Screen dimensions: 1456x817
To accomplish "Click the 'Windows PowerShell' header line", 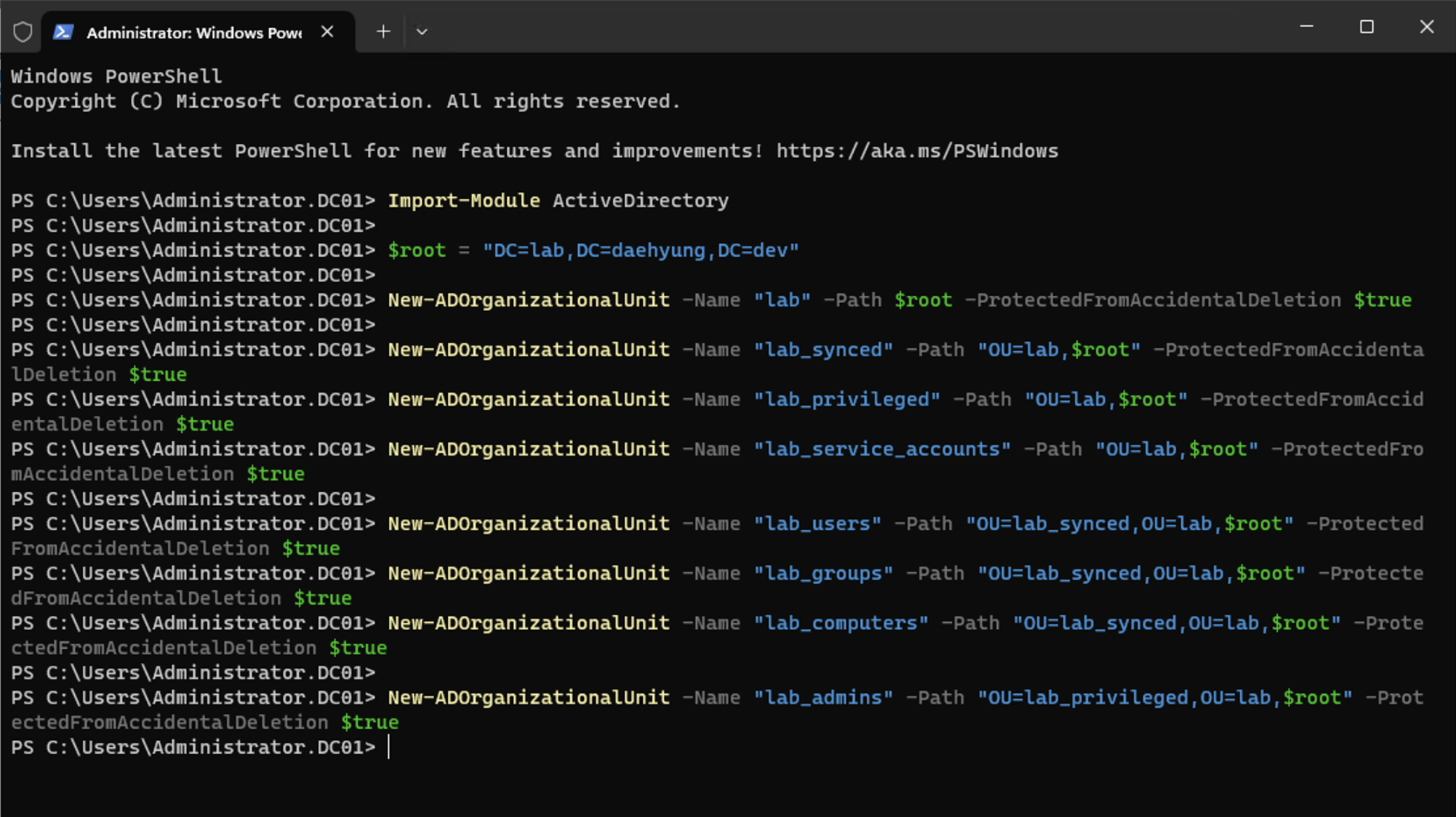I will pos(116,76).
